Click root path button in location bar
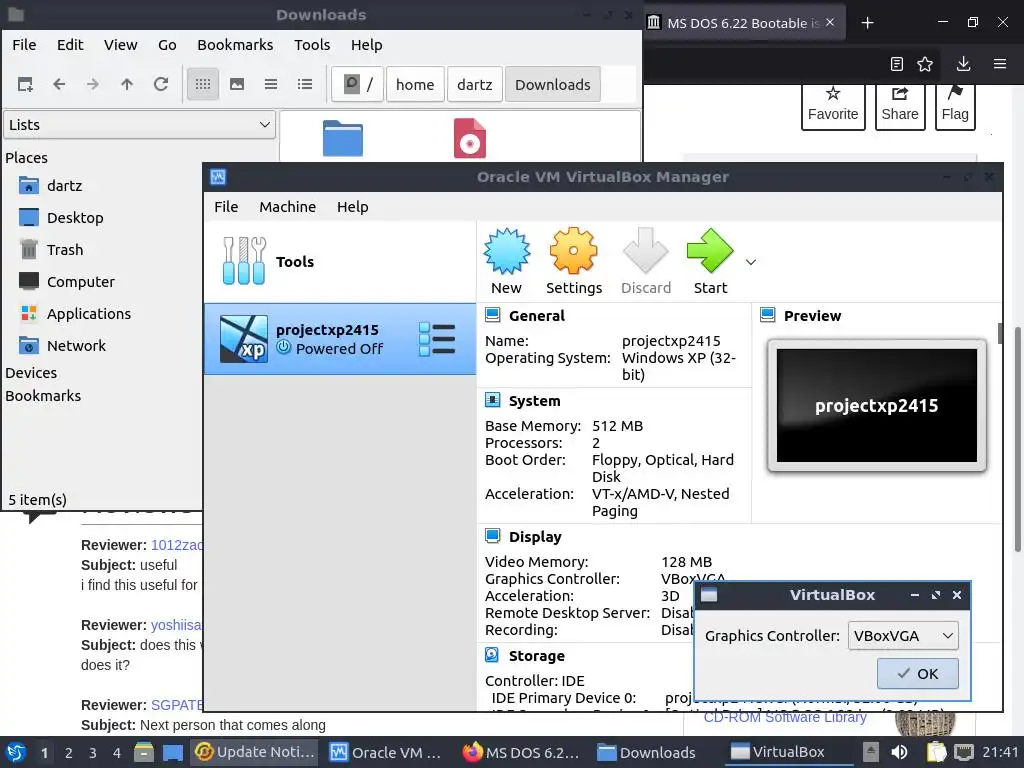The image size is (1024, 768). pos(357,84)
